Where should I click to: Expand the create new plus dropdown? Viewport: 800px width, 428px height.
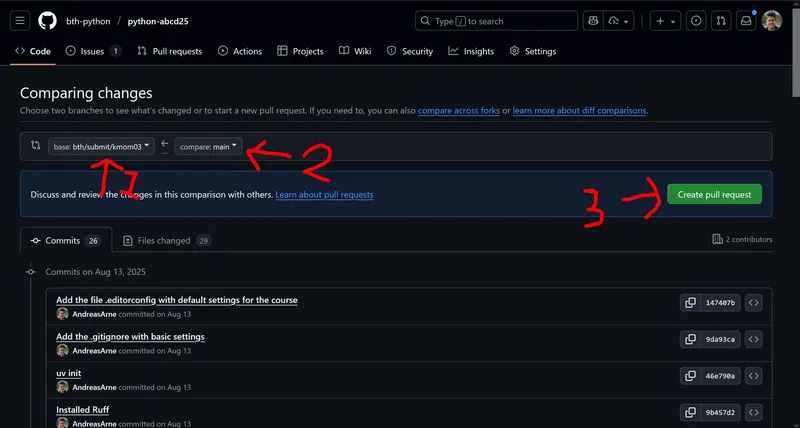(x=664, y=21)
